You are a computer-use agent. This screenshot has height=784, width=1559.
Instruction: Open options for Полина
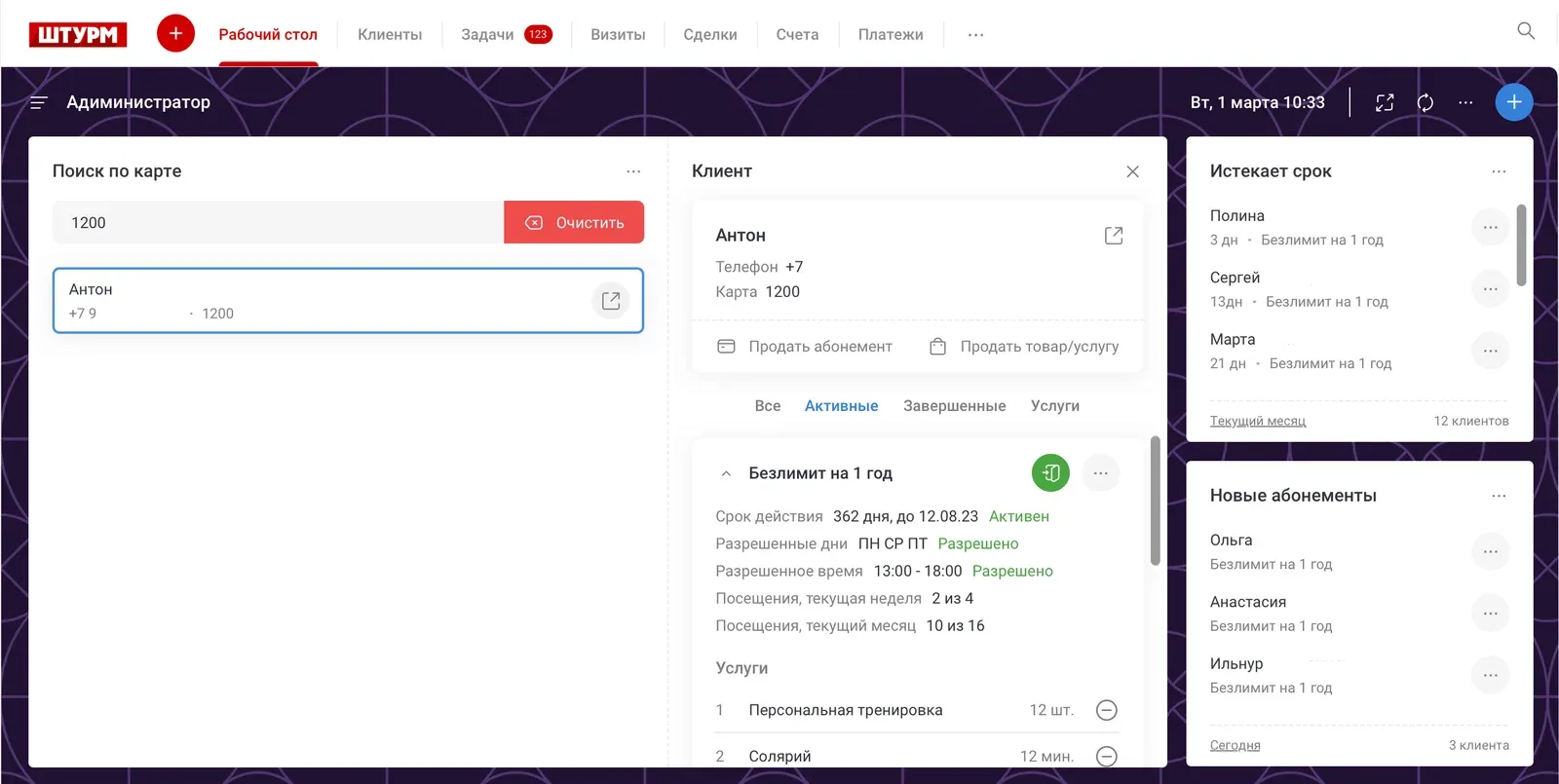tap(1490, 227)
